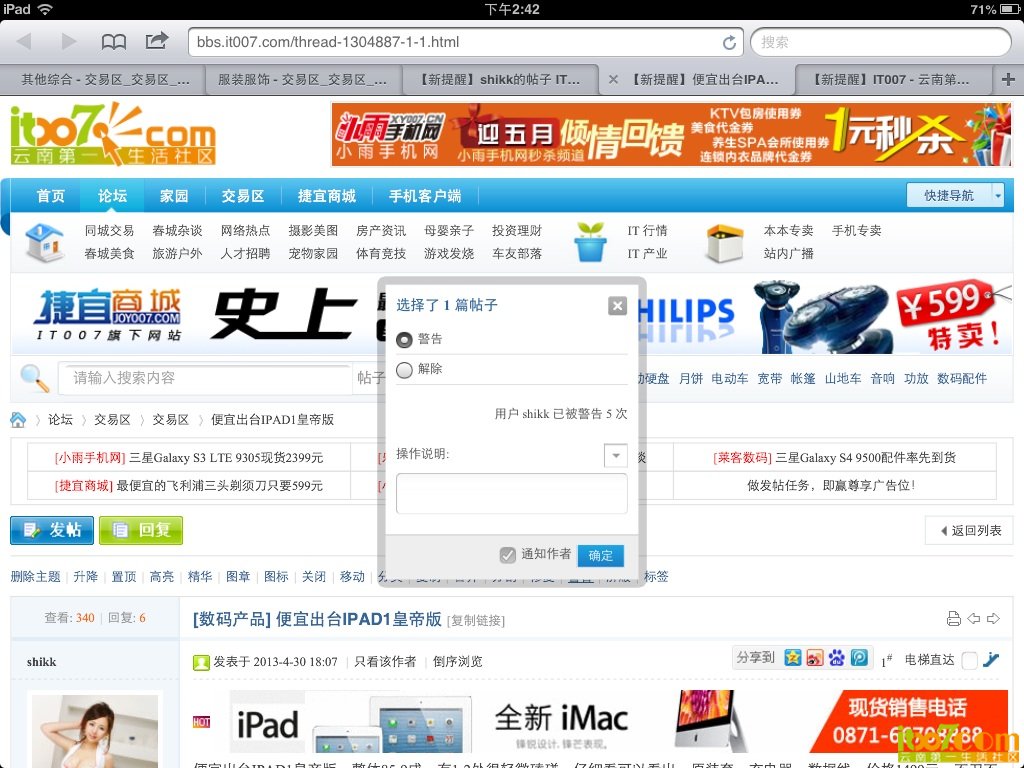Click the 小雨手机网 top banner ad
This screenshot has width=1024, height=768.
pyautogui.click(x=671, y=135)
